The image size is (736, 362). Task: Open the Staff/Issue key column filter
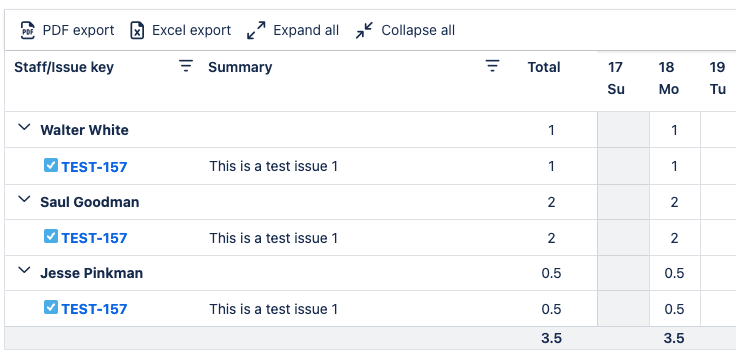click(x=186, y=66)
